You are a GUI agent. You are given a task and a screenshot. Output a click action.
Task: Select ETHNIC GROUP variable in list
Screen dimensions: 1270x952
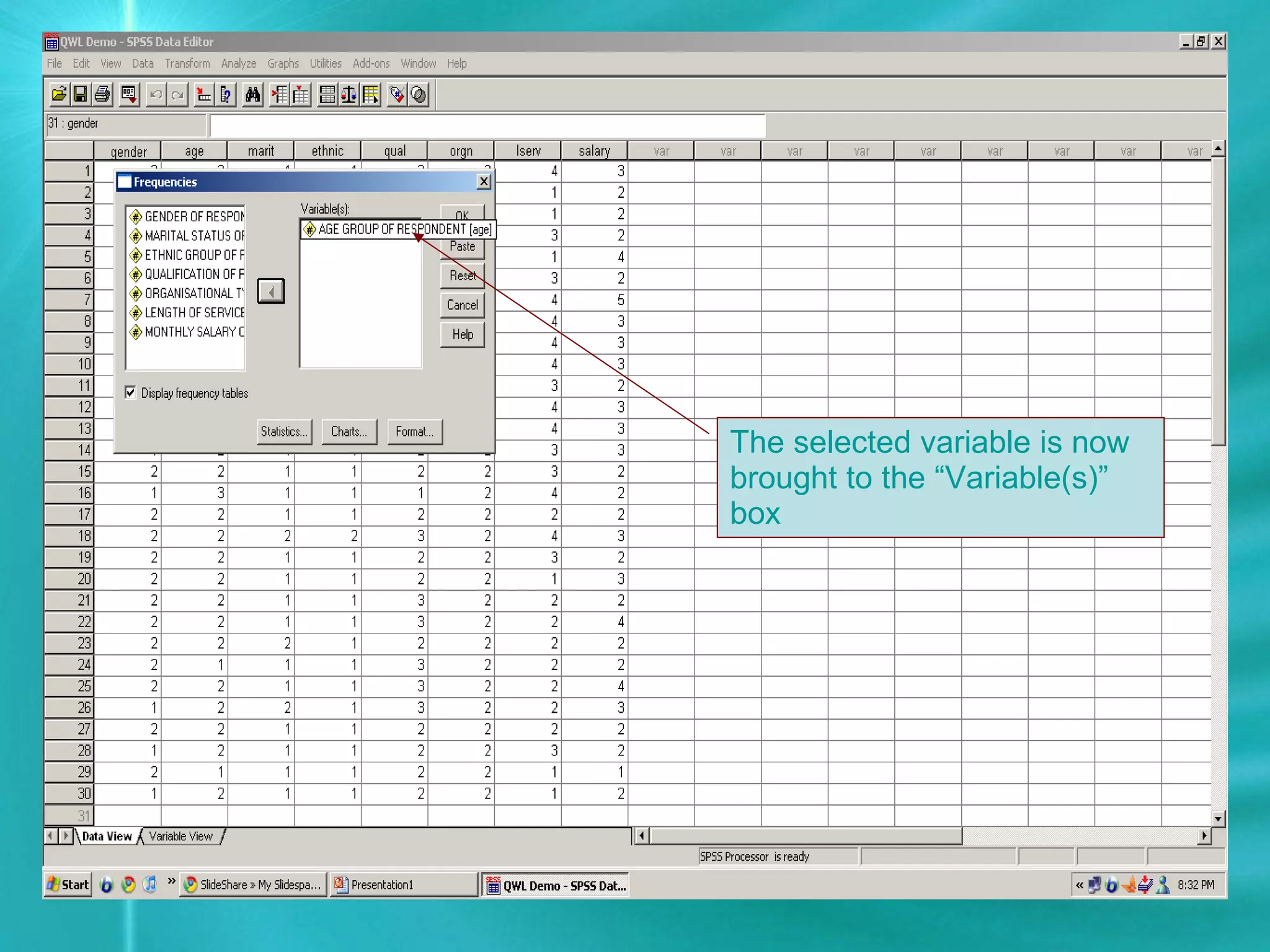(x=186, y=255)
